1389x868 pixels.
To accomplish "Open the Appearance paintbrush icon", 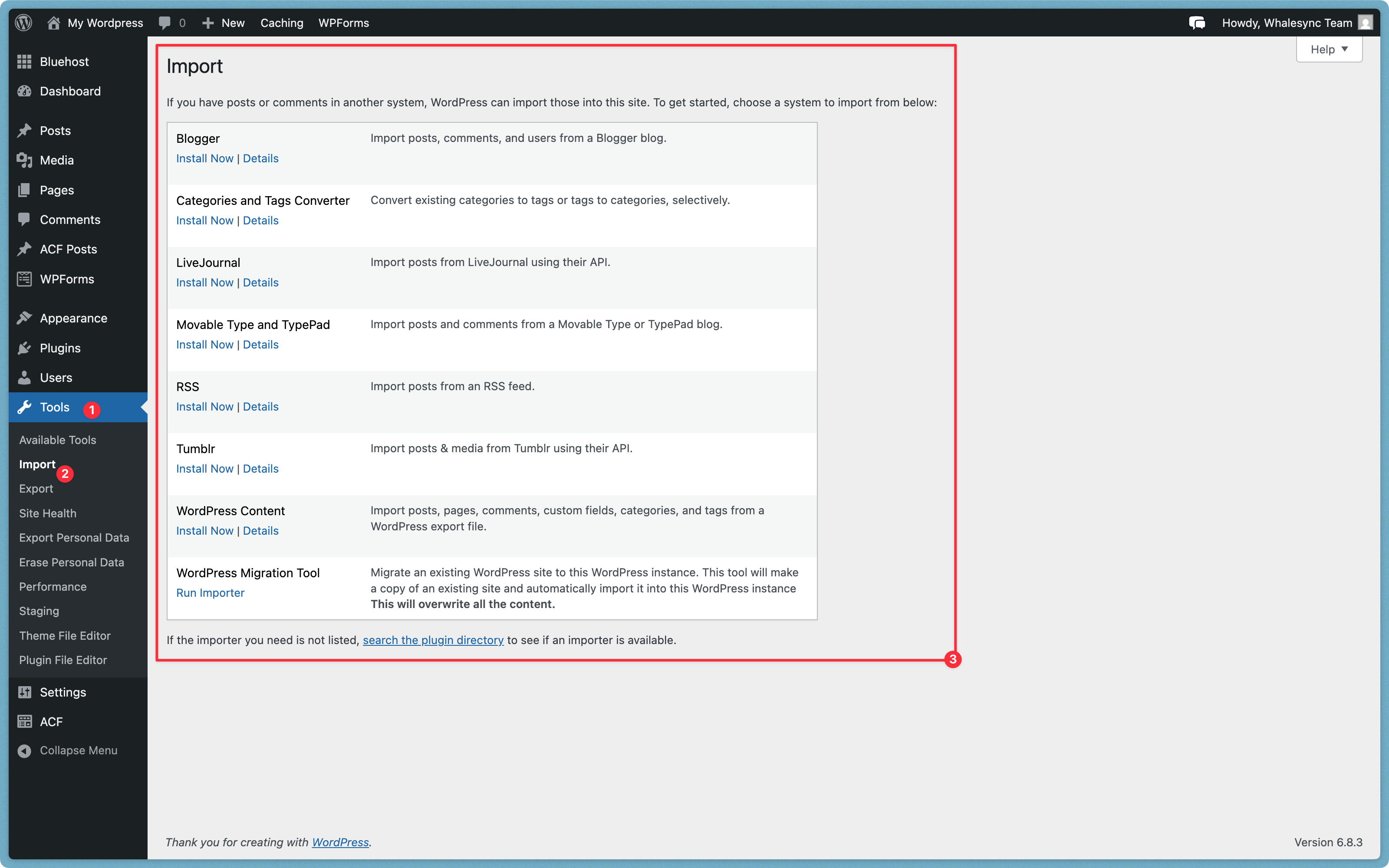I will point(24,318).
